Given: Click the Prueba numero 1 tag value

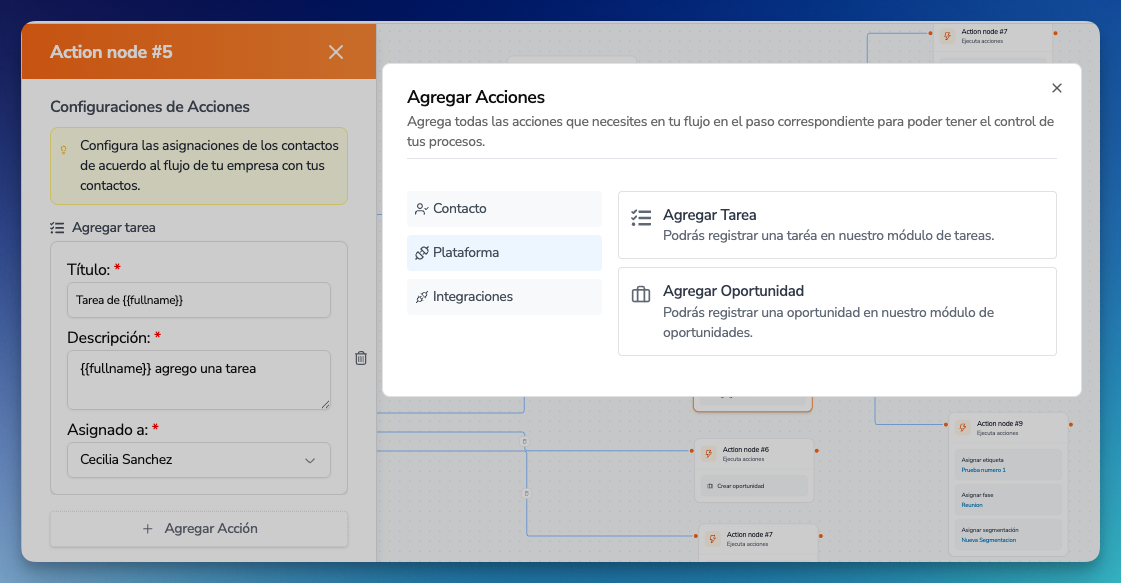Looking at the screenshot, I should pos(983,470).
